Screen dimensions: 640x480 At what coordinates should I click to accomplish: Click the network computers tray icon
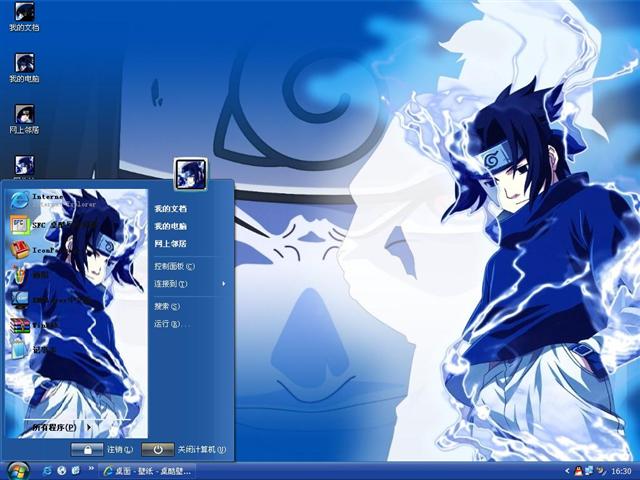click(x=590, y=471)
